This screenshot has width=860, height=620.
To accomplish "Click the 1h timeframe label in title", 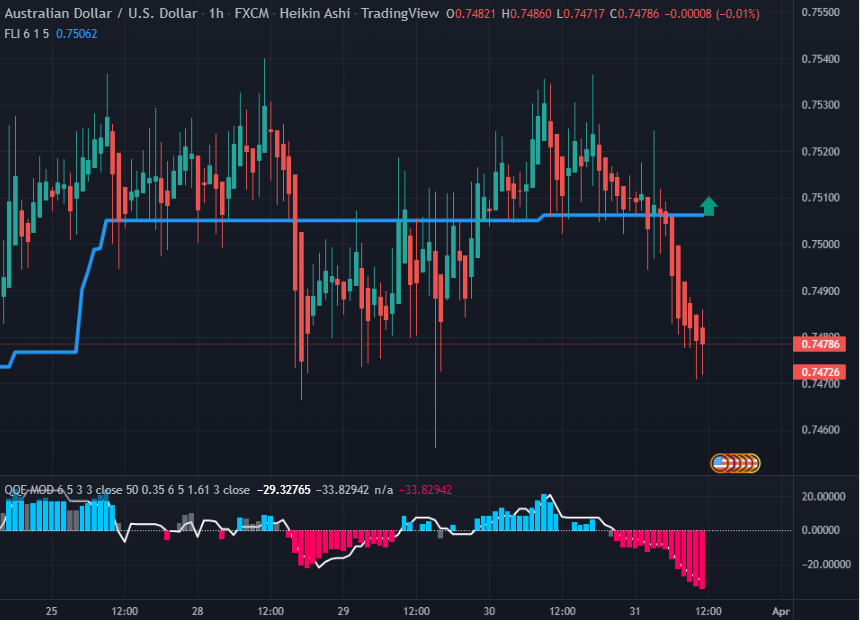I will [216, 14].
